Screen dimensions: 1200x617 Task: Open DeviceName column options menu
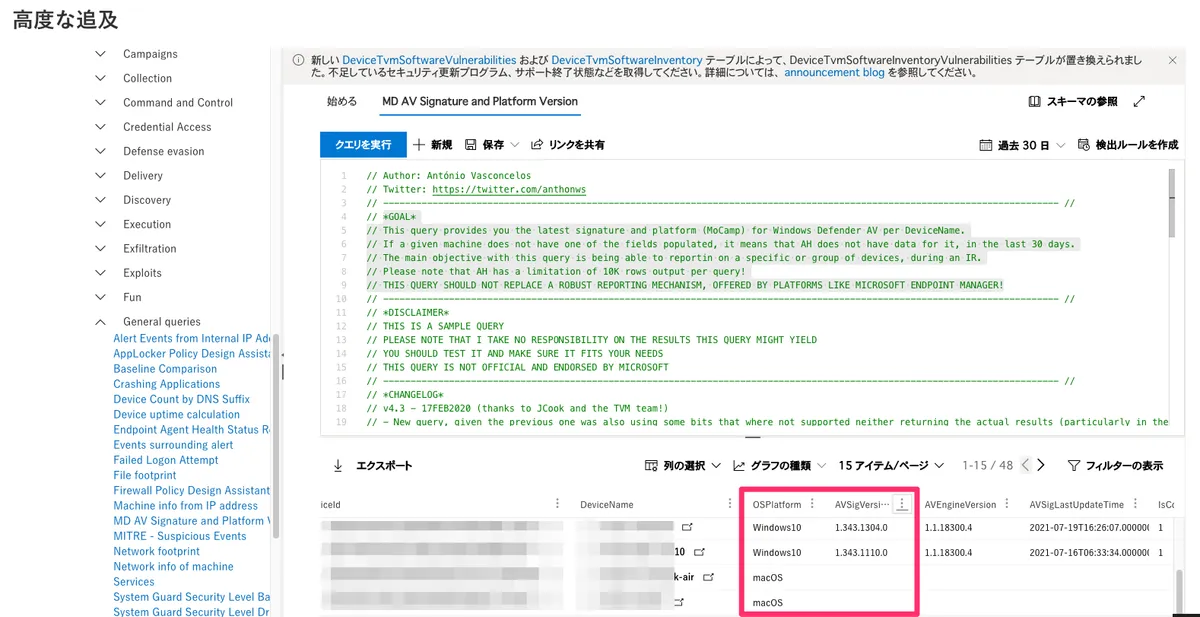coord(729,504)
